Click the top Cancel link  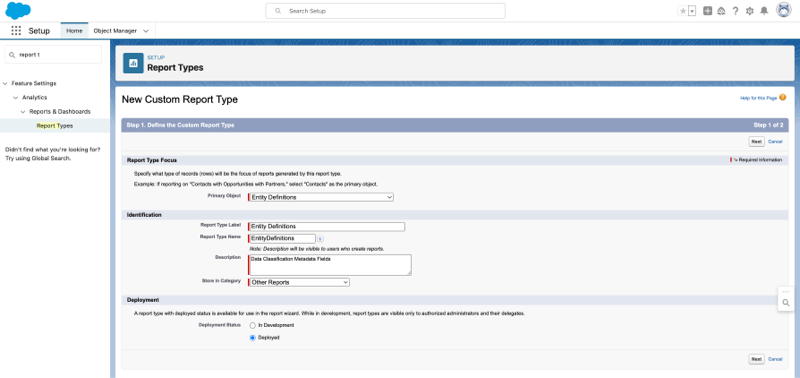tap(775, 141)
